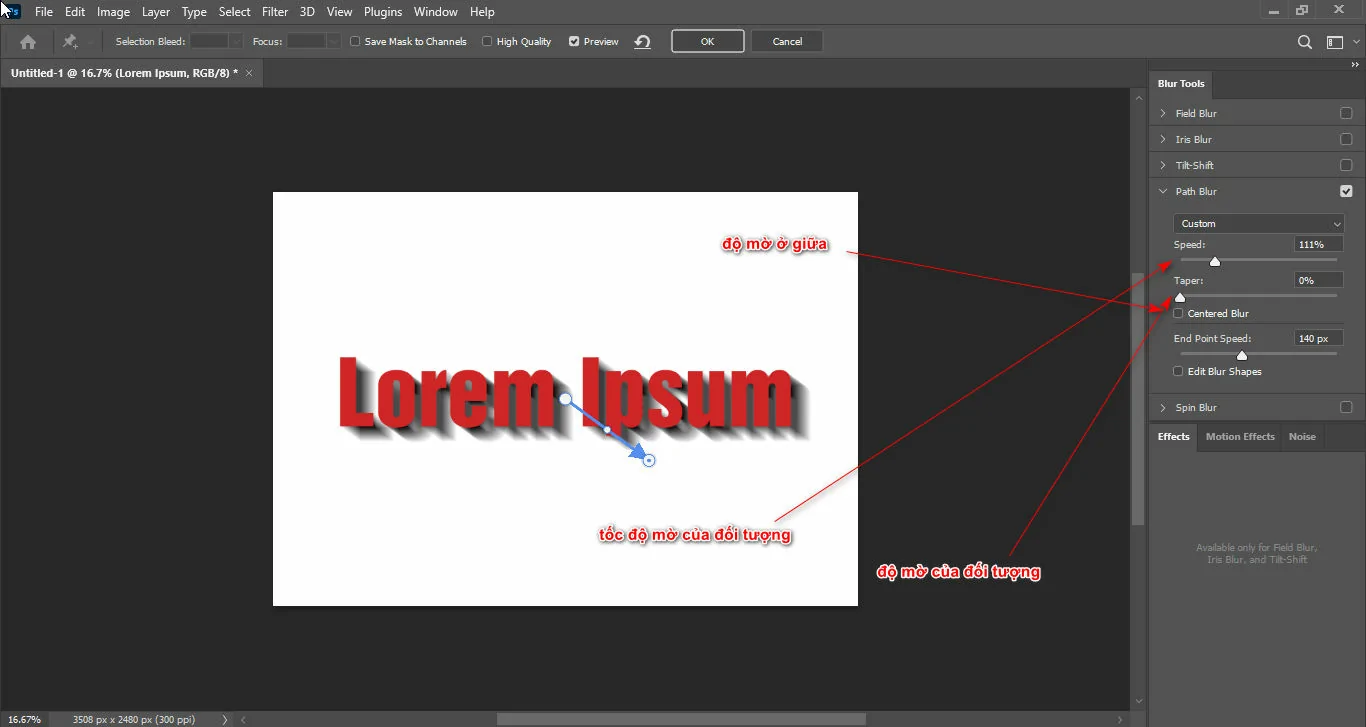Image resolution: width=1366 pixels, height=727 pixels.
Task: Check the Centered Blur option
Action: [x=1177, y=313]
